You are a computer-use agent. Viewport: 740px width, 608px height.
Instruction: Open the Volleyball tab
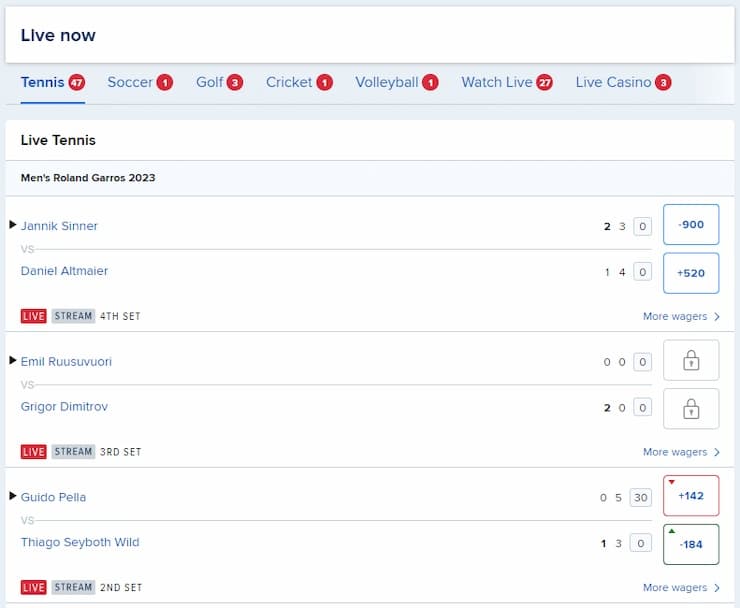click(397, 82)
